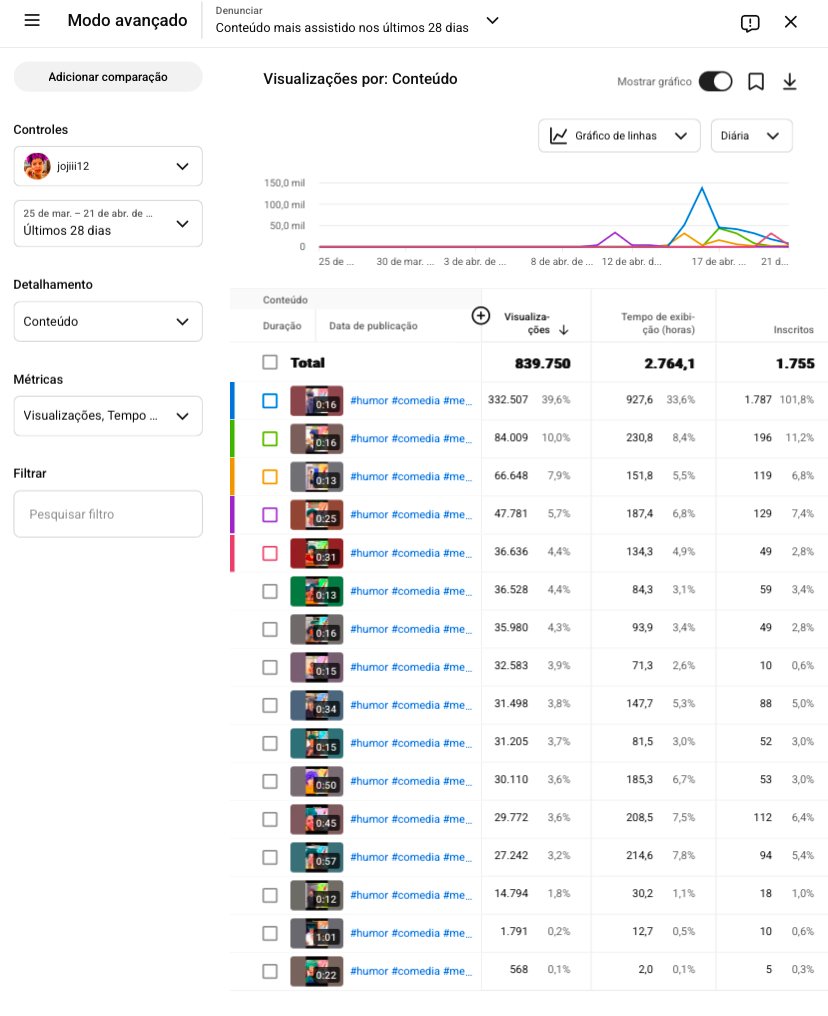Open the video title link with 84.009 views
The width and height of the screenshot is (828, 1016).
pyautogui.click(x=411, y=439)
